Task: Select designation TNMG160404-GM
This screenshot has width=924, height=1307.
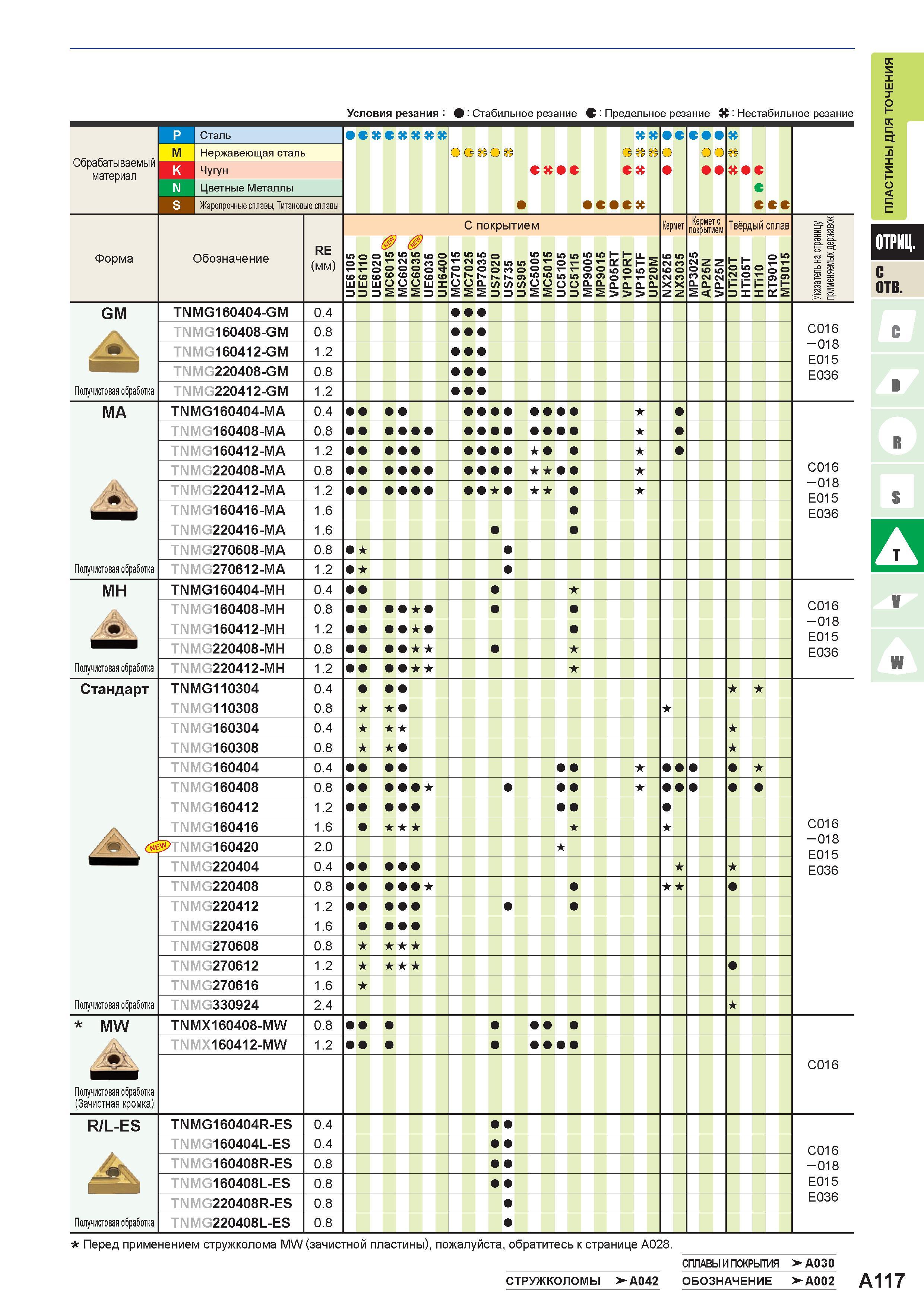Action: (x=231, y=312)
